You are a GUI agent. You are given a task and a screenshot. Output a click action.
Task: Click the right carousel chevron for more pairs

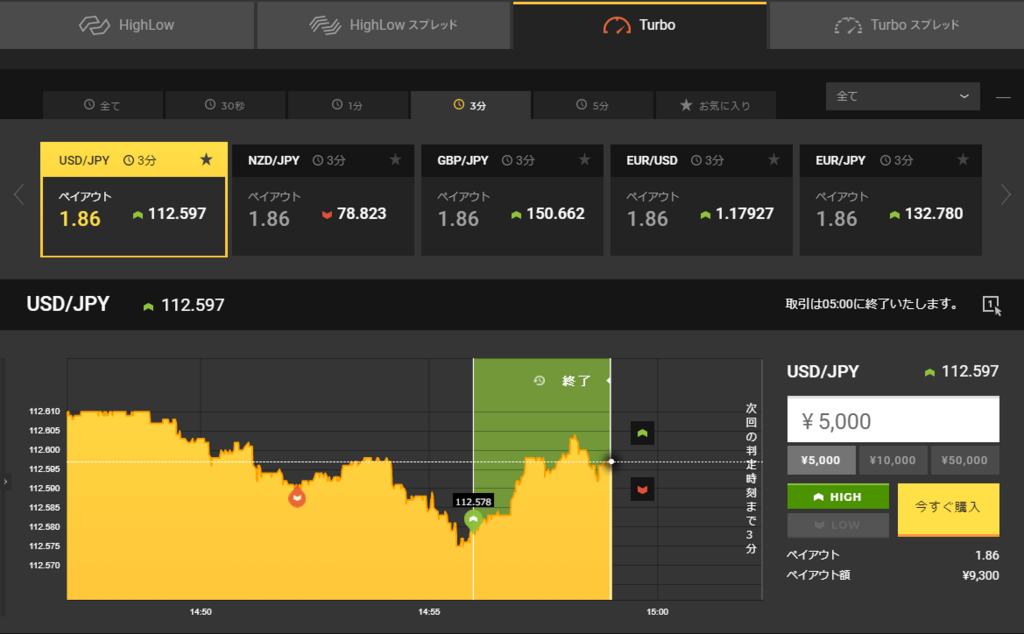pyautogui.click(x=1007, y=196)
